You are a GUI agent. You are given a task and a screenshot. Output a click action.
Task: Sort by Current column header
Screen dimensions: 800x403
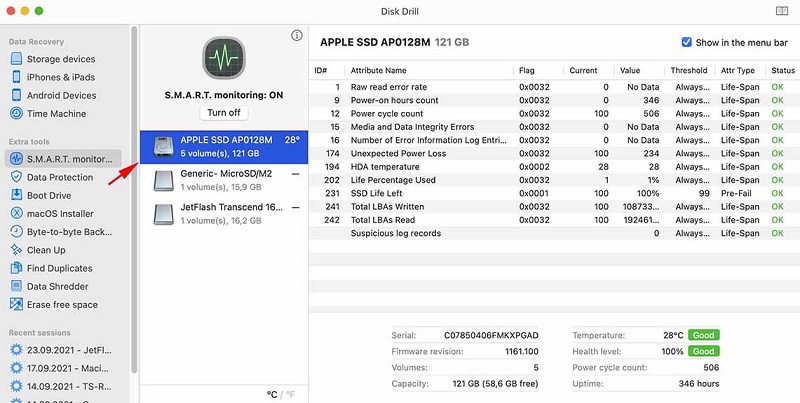[x=583, y=70]
